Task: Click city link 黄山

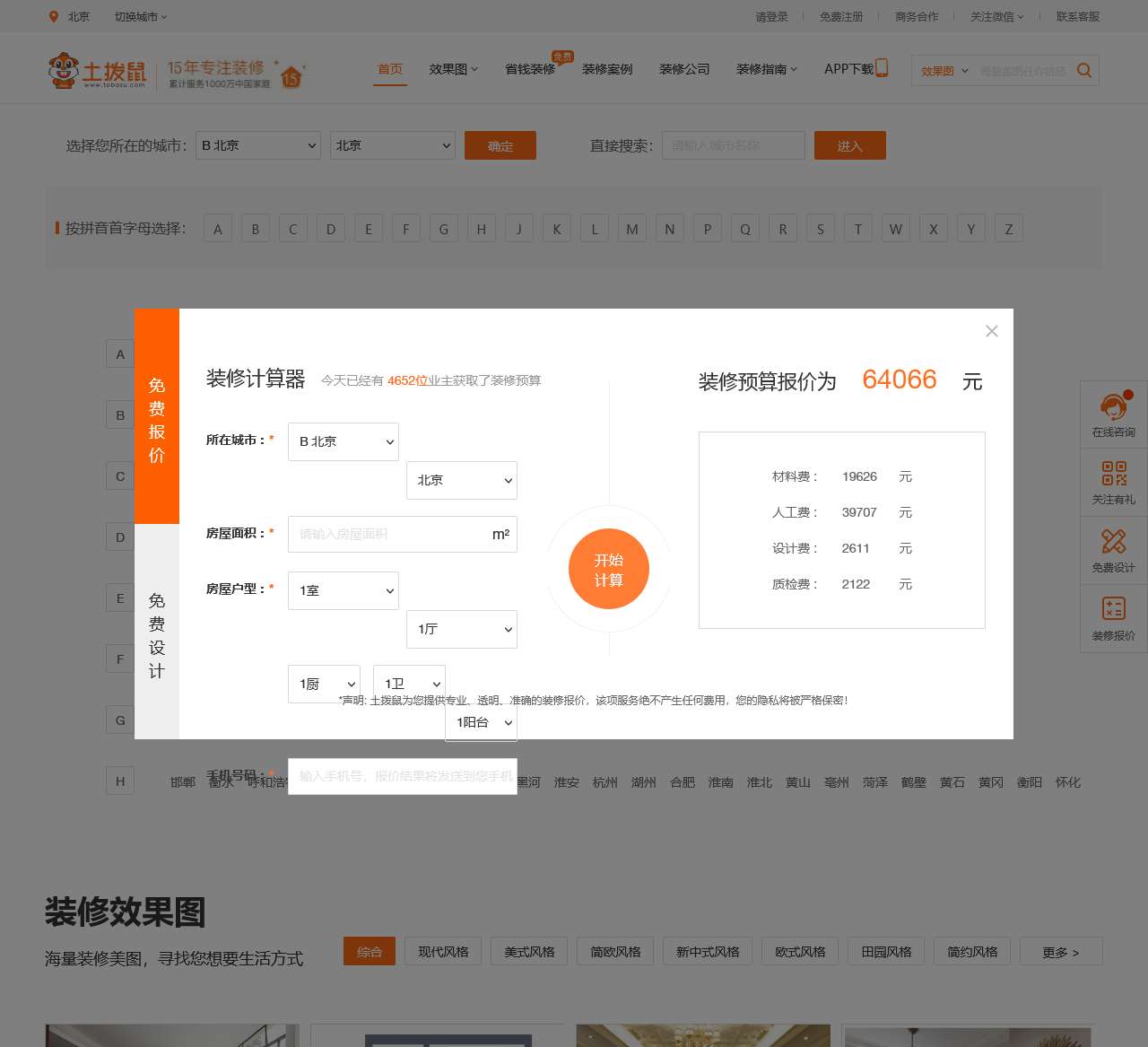Action: pyautogui.click(x=798, y=782)
